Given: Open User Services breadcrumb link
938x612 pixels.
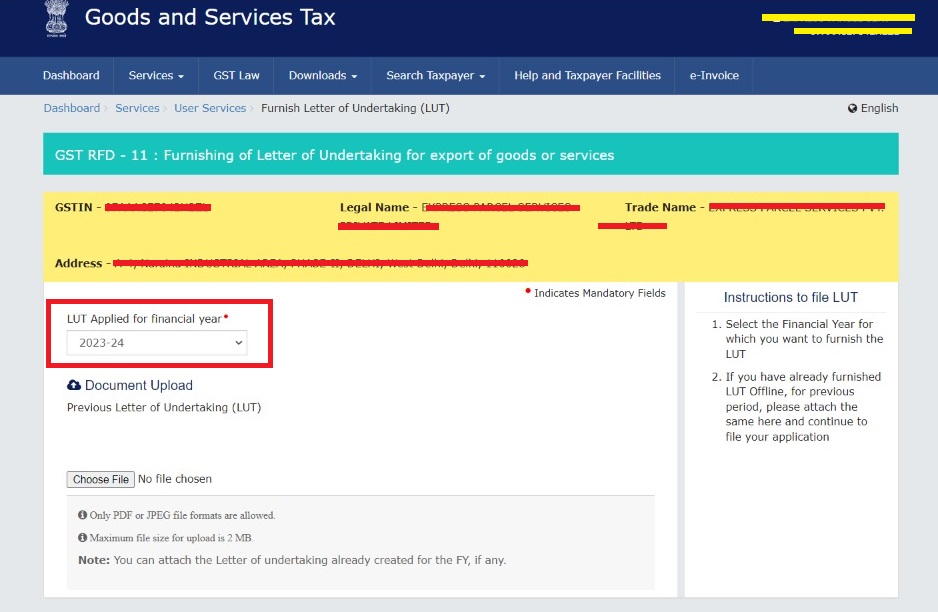Looking at the screenshot, I should point(210,108).
